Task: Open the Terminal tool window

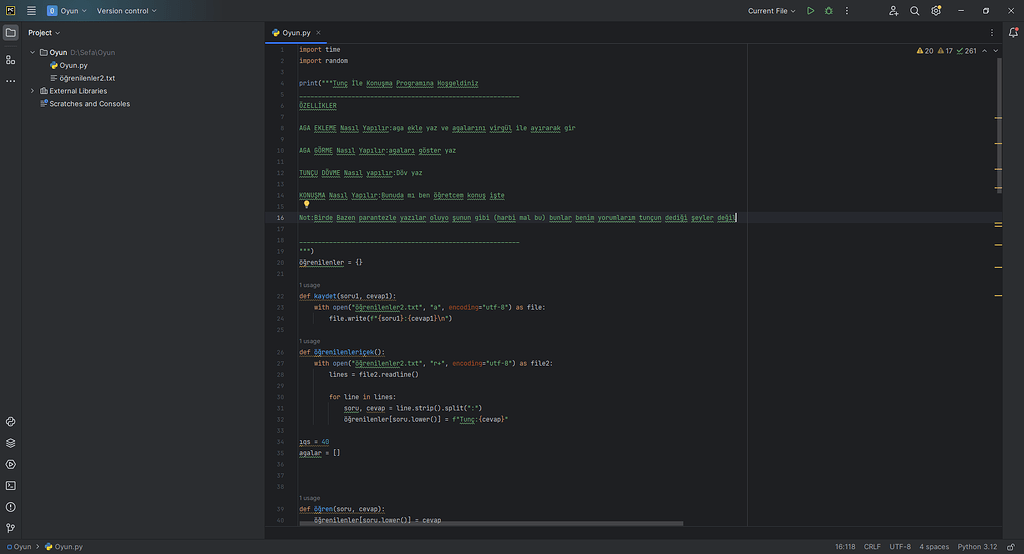Action: click(x=10, y=485)
